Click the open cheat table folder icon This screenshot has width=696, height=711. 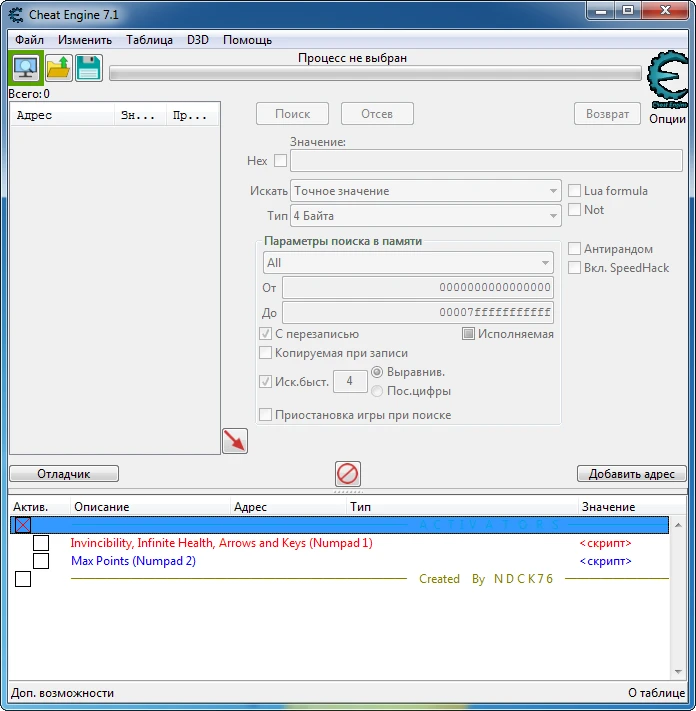[x=58, y=68]
